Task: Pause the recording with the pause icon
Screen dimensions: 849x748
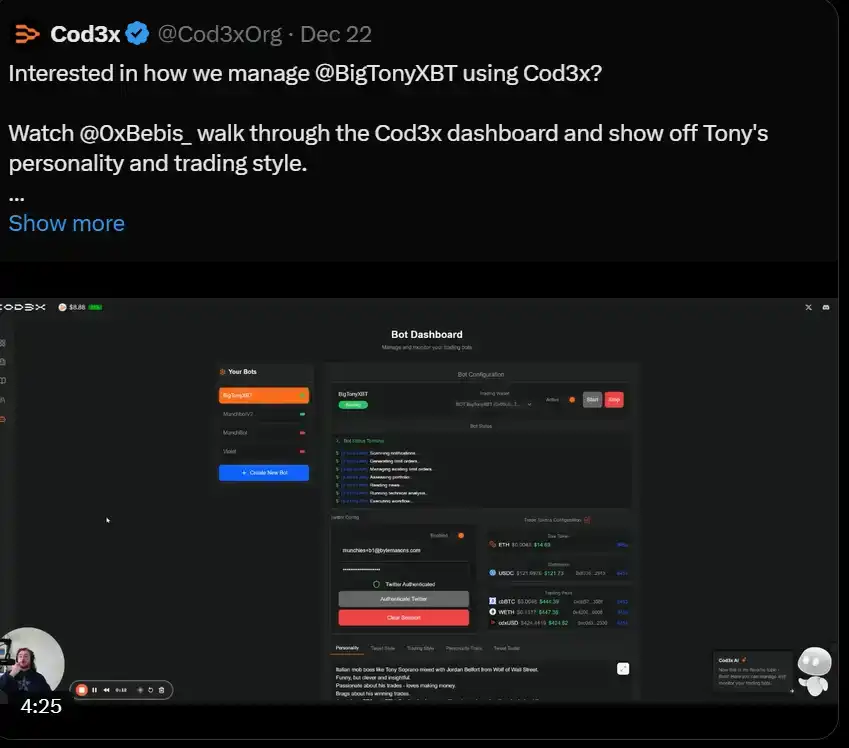Action: click(95, 690)
